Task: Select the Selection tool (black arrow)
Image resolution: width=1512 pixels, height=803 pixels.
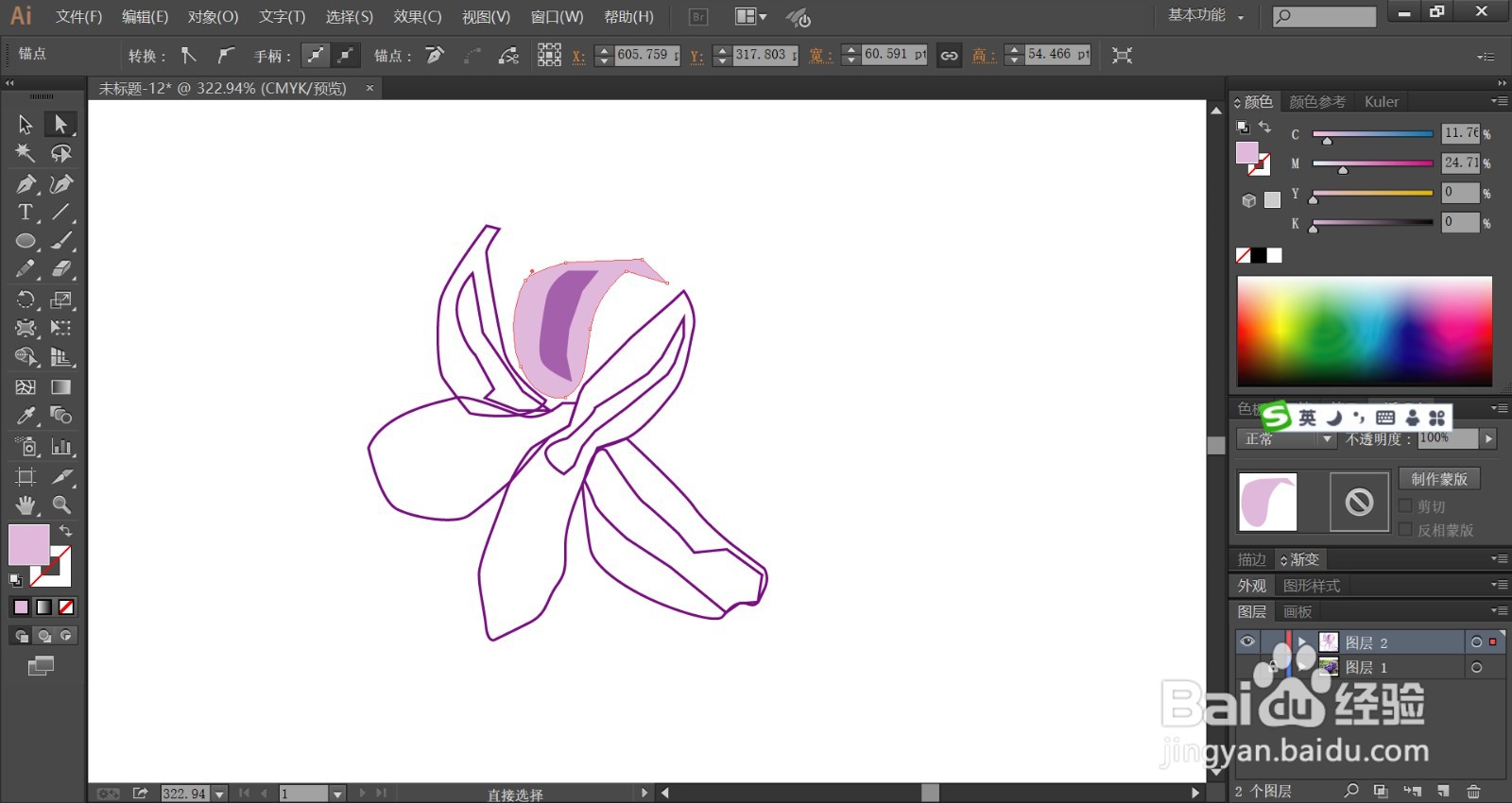Action: point(26,124)
